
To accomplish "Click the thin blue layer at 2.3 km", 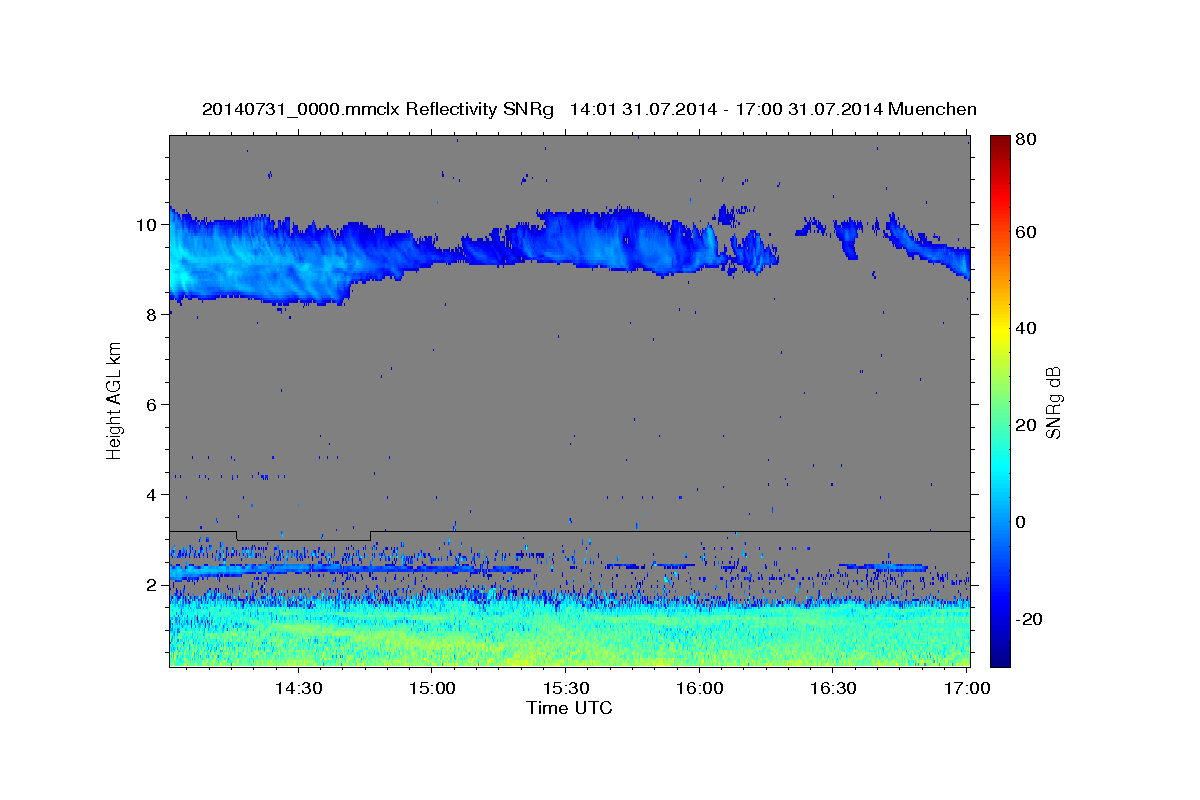I will point(350,570).
